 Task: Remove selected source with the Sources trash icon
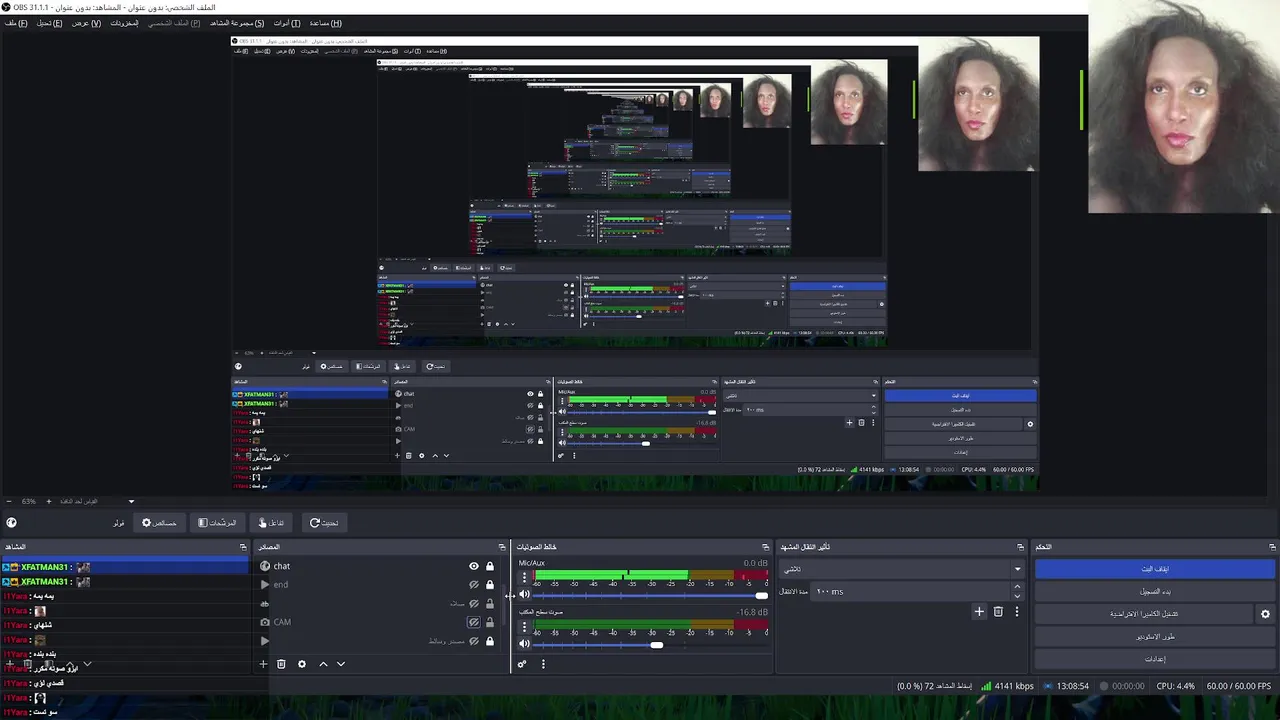coord(281,664)
